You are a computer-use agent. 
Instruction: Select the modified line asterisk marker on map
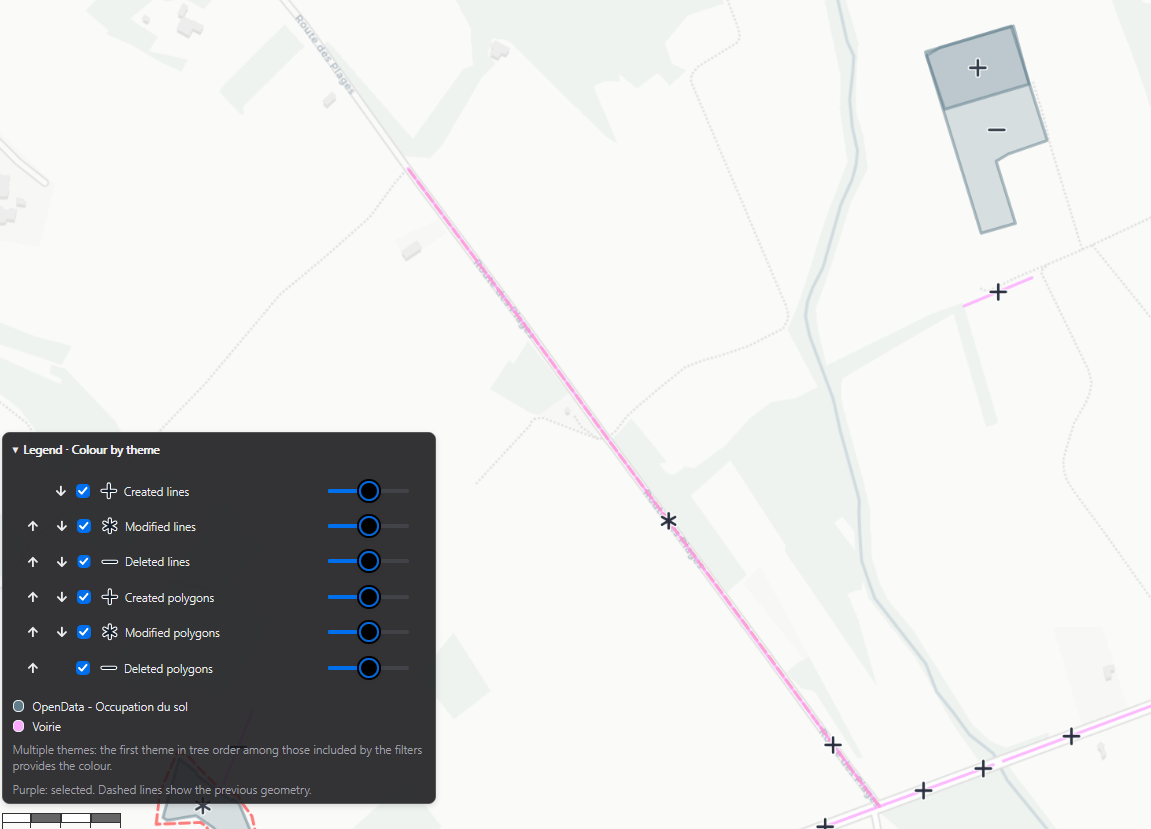pyautogui.click(x=668, y=521)
